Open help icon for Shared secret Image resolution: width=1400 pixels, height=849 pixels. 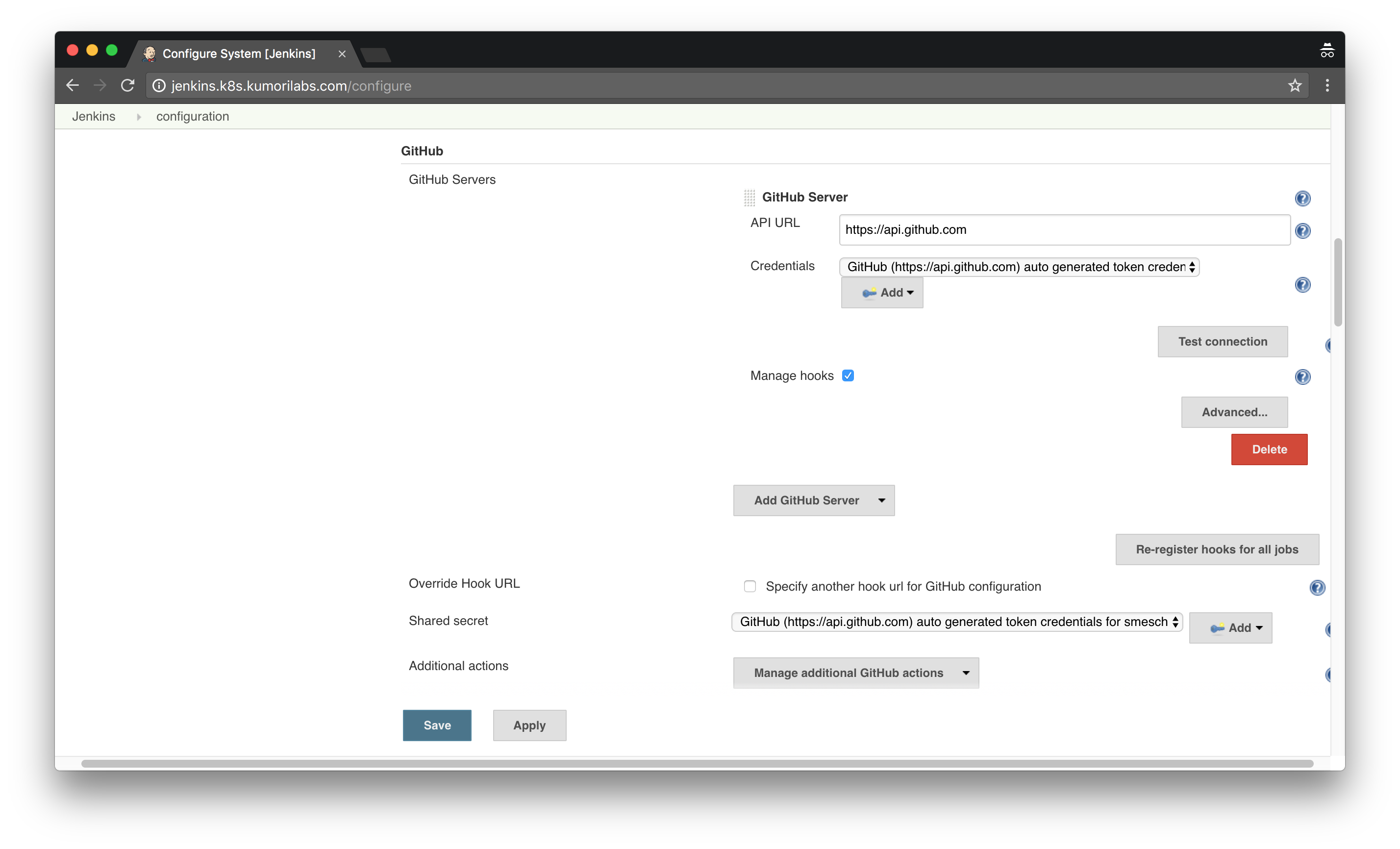[1328, 630]
